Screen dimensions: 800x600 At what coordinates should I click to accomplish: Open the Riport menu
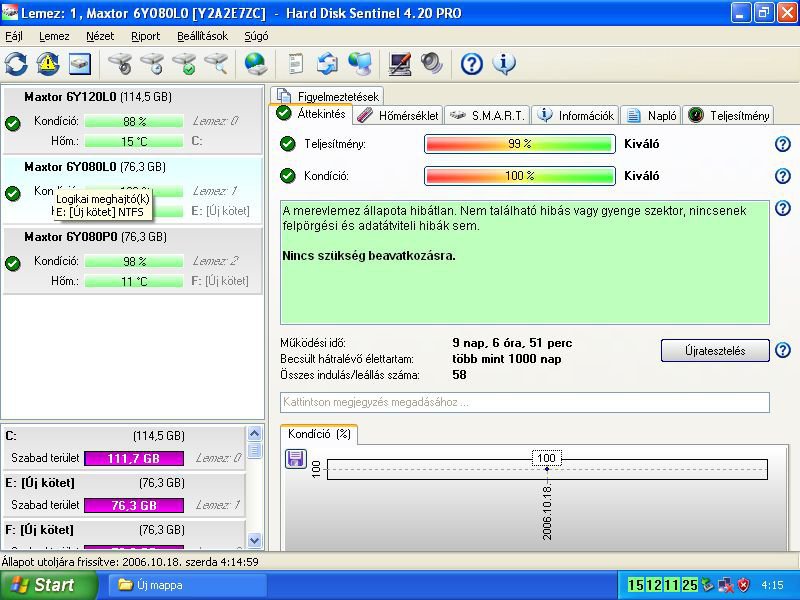tap(145, 36)
